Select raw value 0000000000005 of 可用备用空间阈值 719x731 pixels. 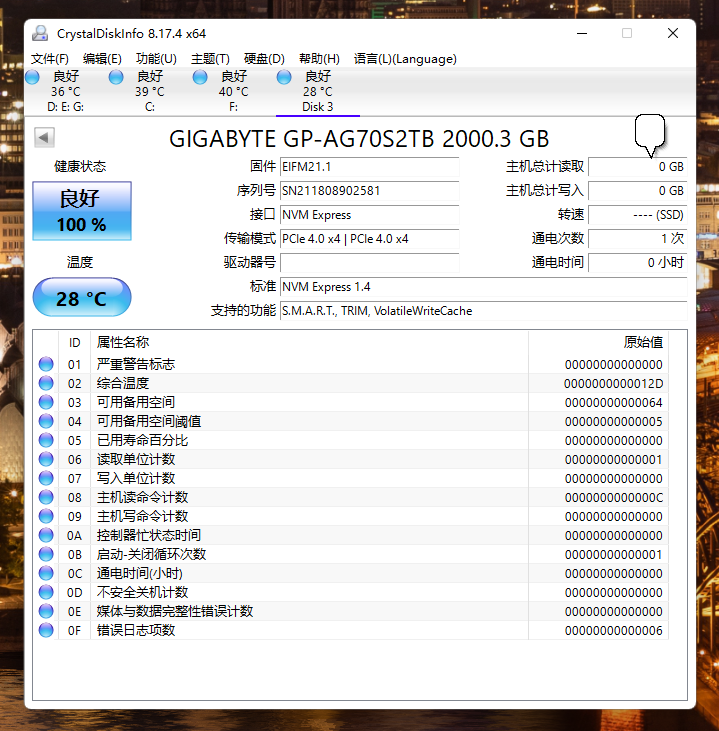tap(614, 421)
